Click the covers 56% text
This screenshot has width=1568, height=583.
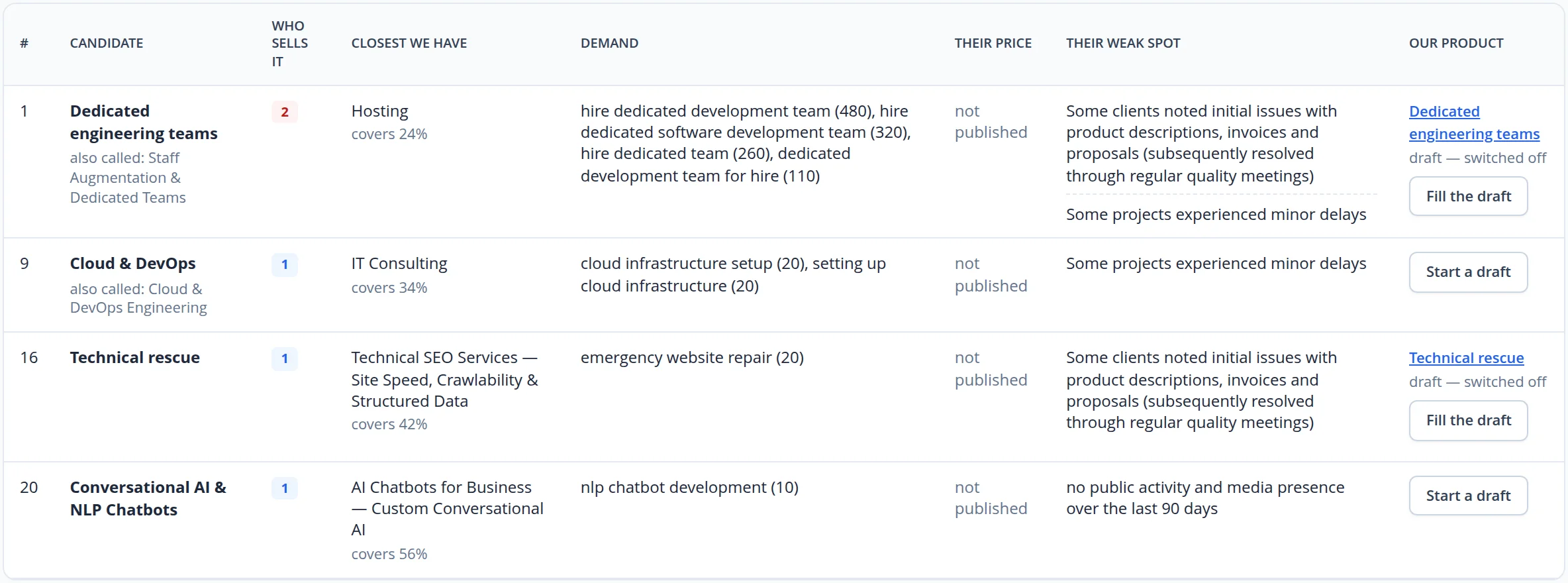tap(389, 554)
